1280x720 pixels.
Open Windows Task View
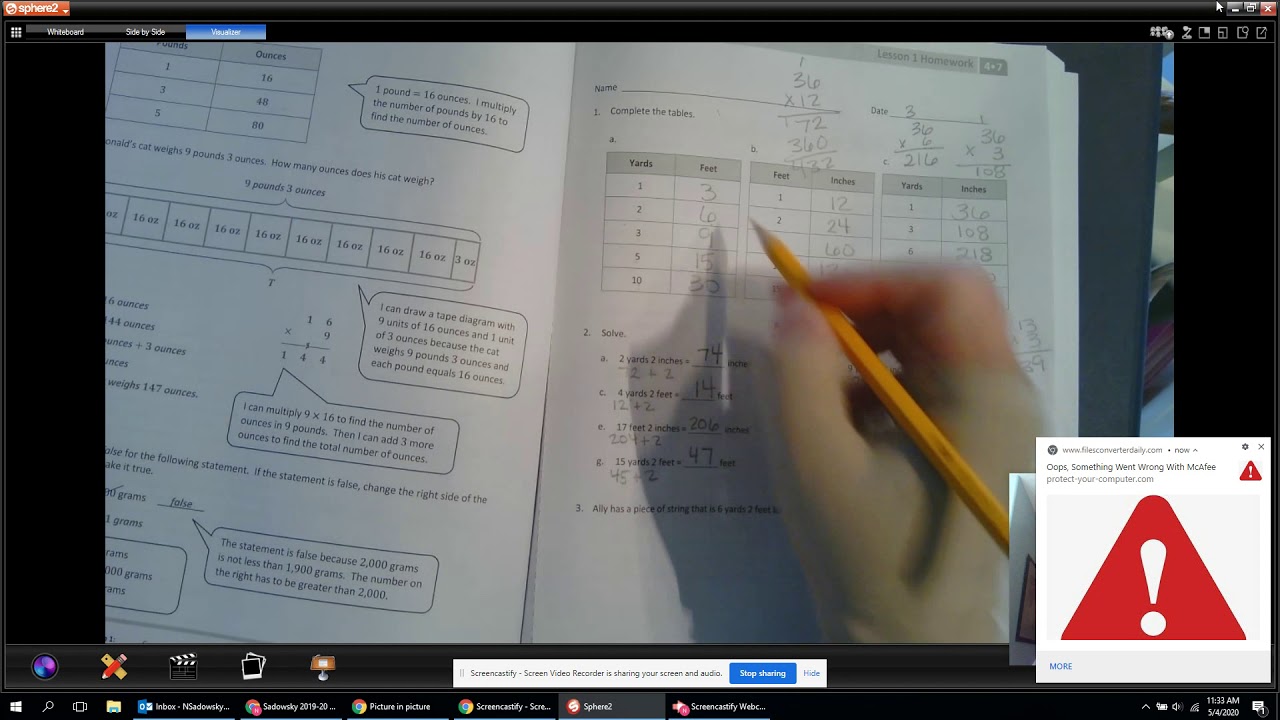click(x=80, y=706)
